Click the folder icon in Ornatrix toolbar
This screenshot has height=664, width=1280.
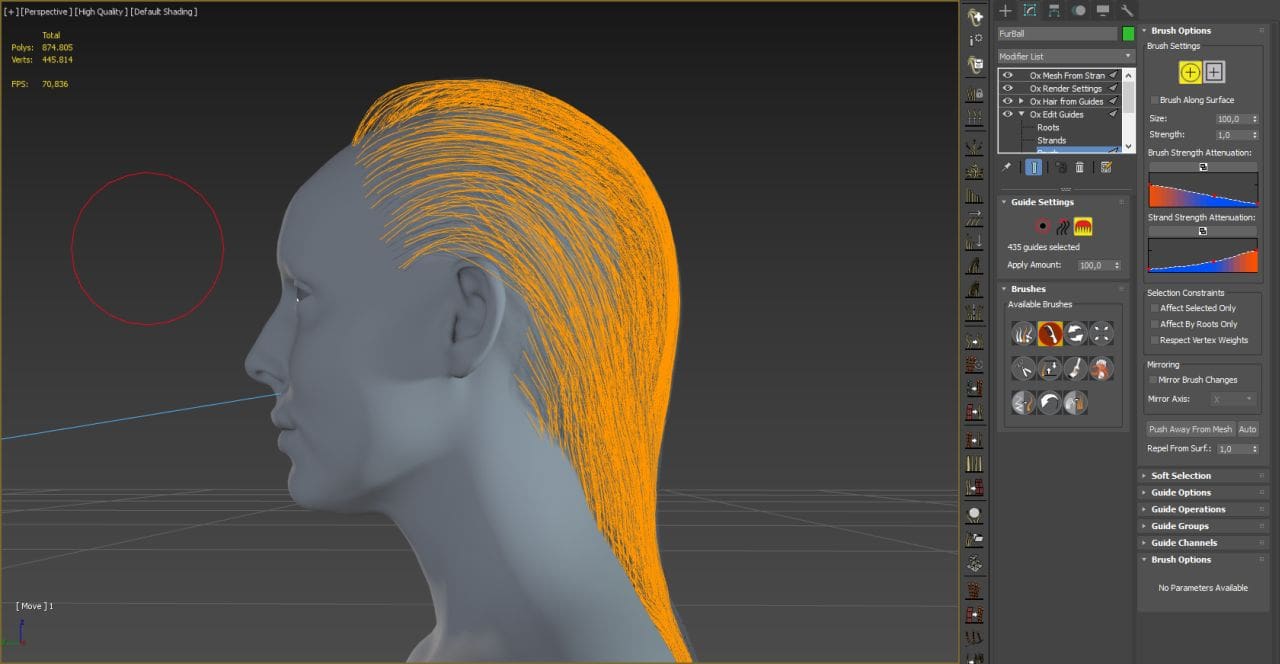[x=974, y=540]
